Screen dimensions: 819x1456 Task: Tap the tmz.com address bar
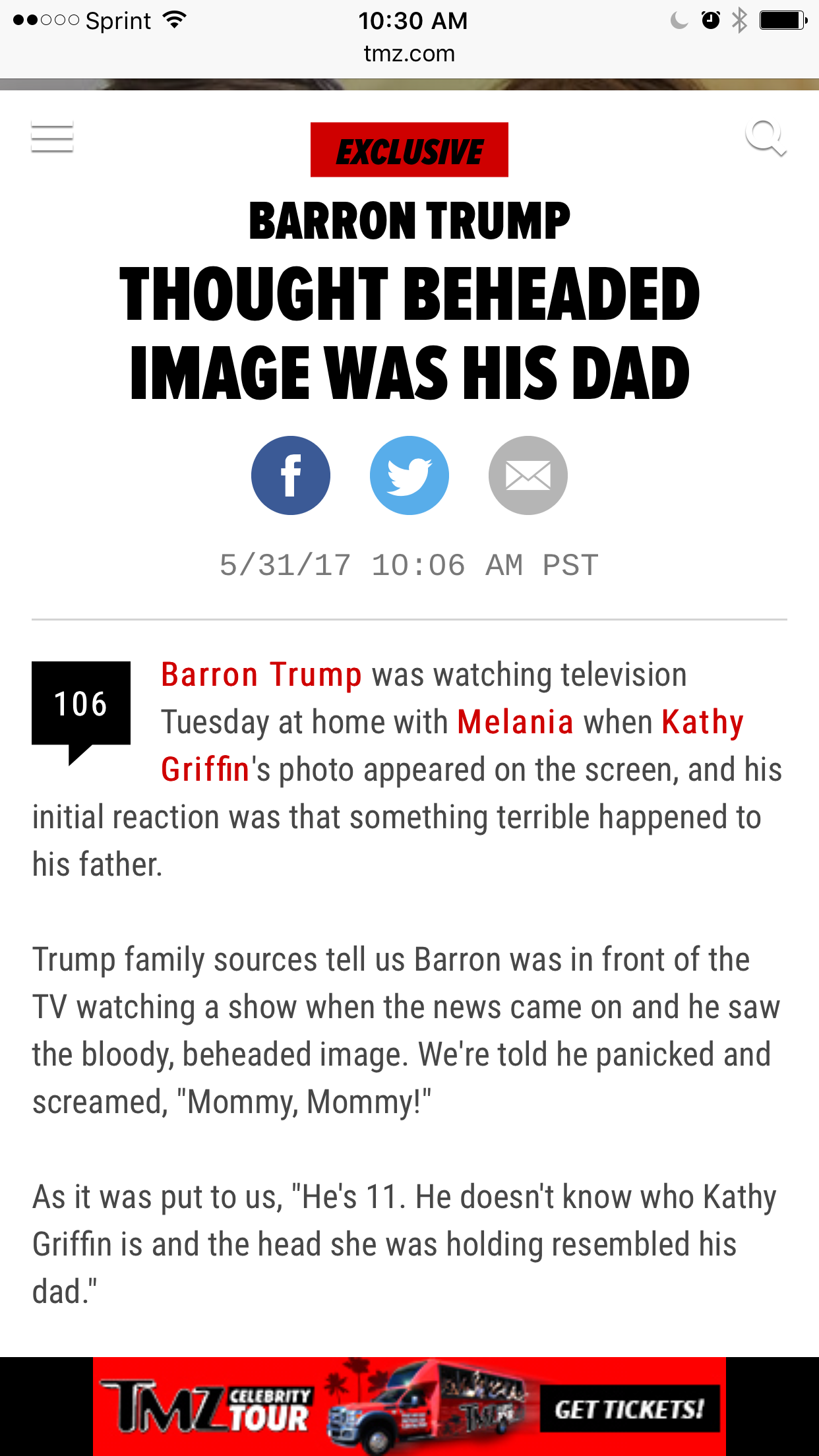[409, 53]
